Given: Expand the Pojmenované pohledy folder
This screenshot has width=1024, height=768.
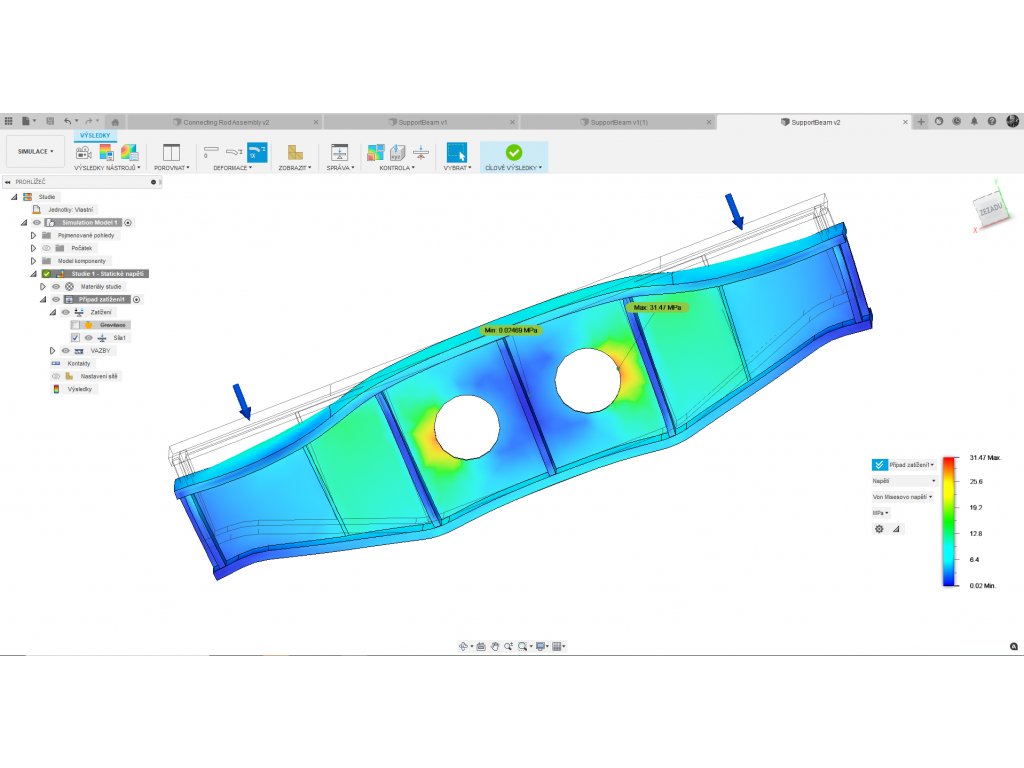Looking at the screenshot, I should (33, 235).
